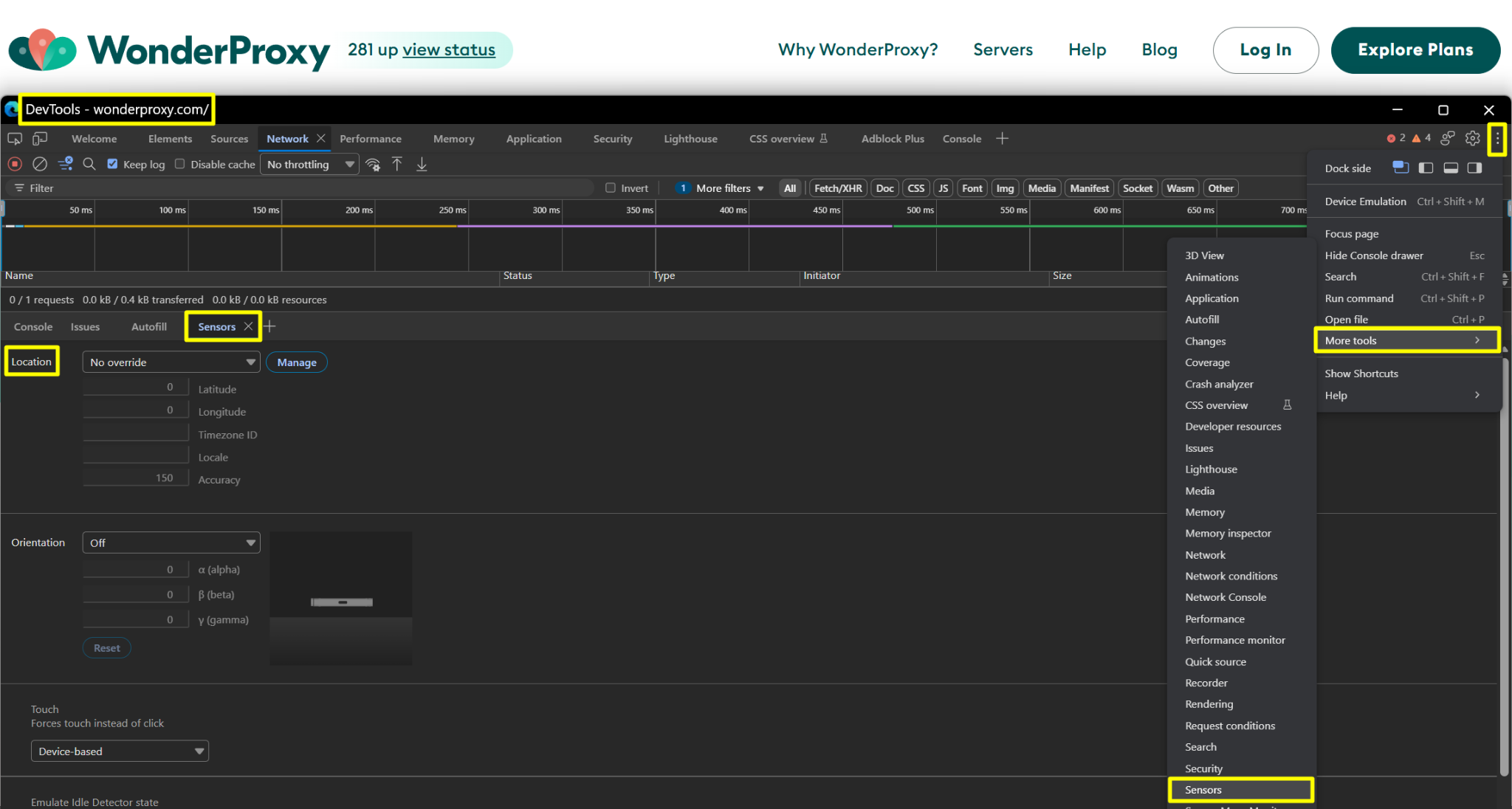Viewport: 1512px width, 809px height.
Task: Click the network filter toggle icon
Action: point(65,164)
